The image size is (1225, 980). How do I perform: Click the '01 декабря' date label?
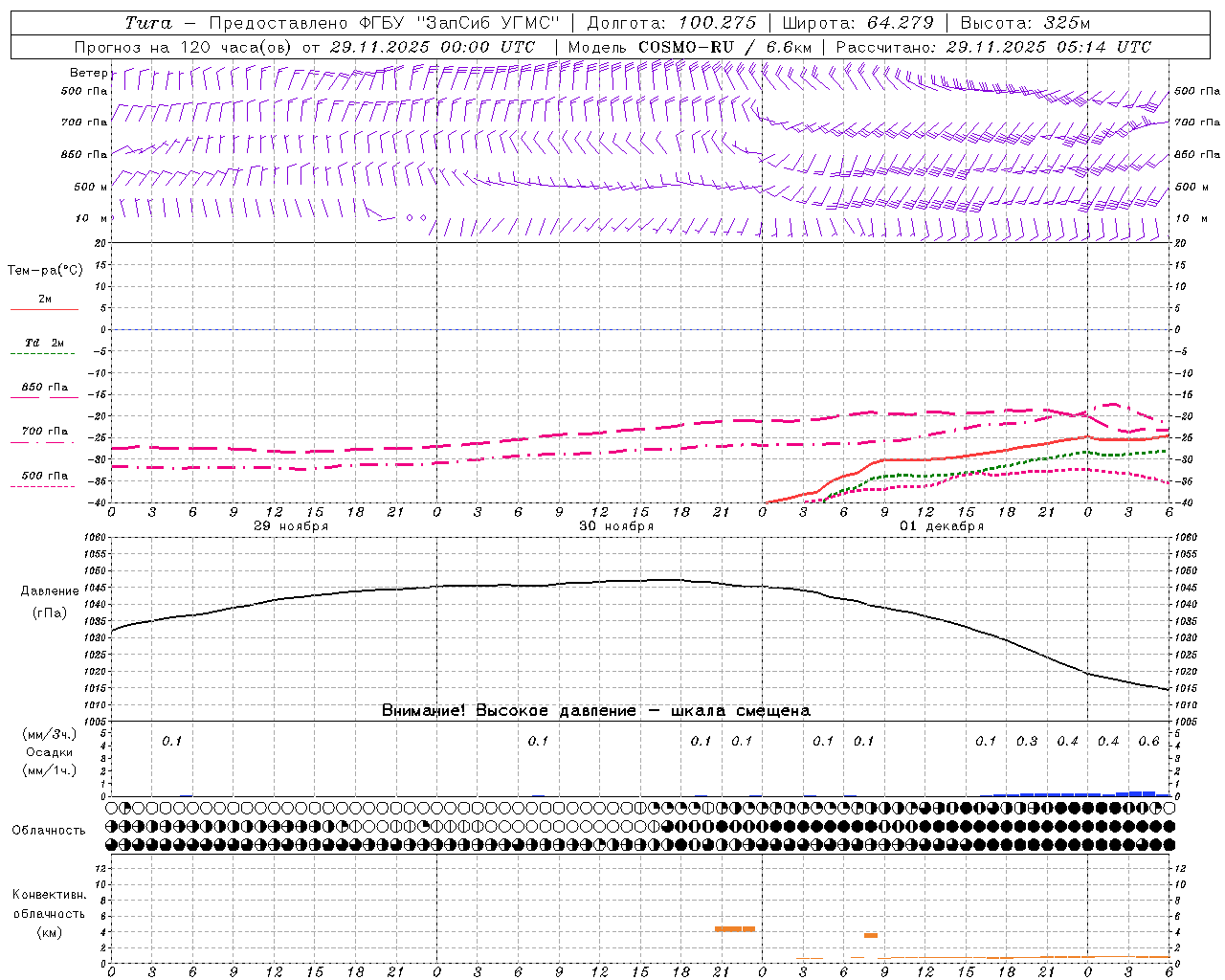click(x=942, y=526)
